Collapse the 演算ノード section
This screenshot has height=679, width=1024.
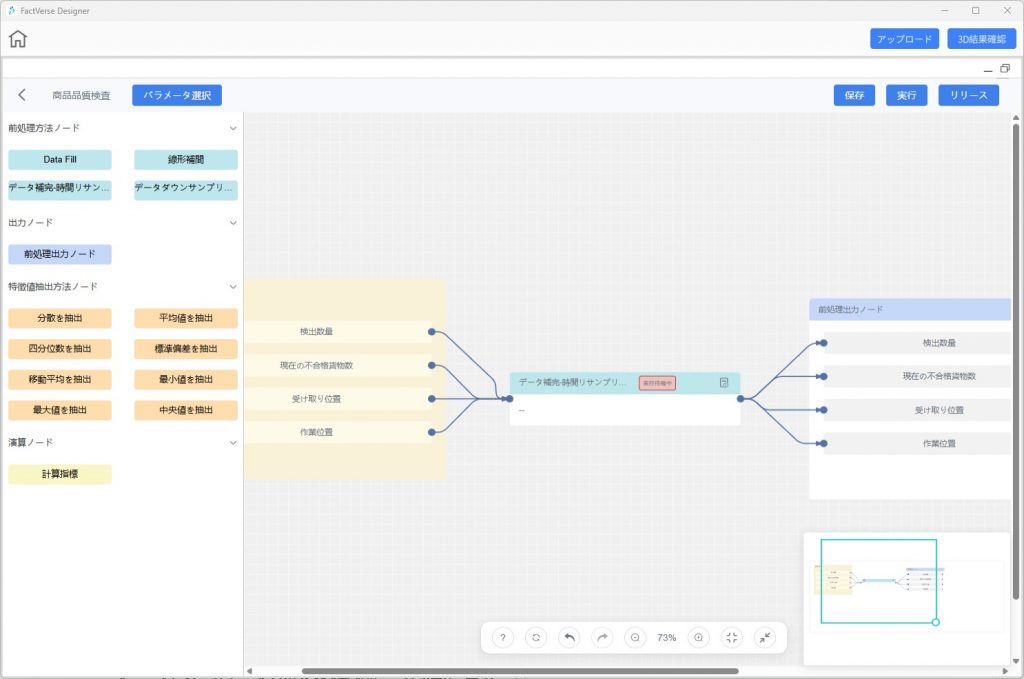click(233, 442)
